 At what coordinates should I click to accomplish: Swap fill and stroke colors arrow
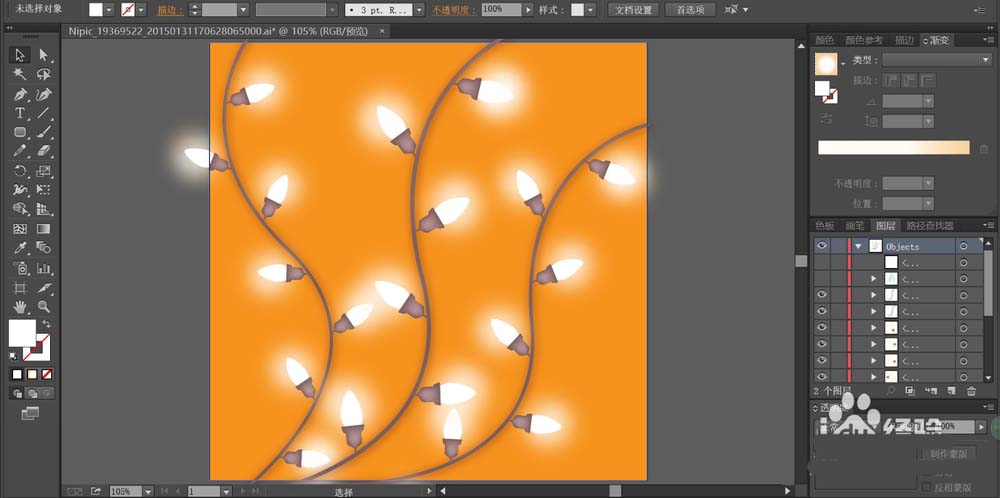pos(46,324)
